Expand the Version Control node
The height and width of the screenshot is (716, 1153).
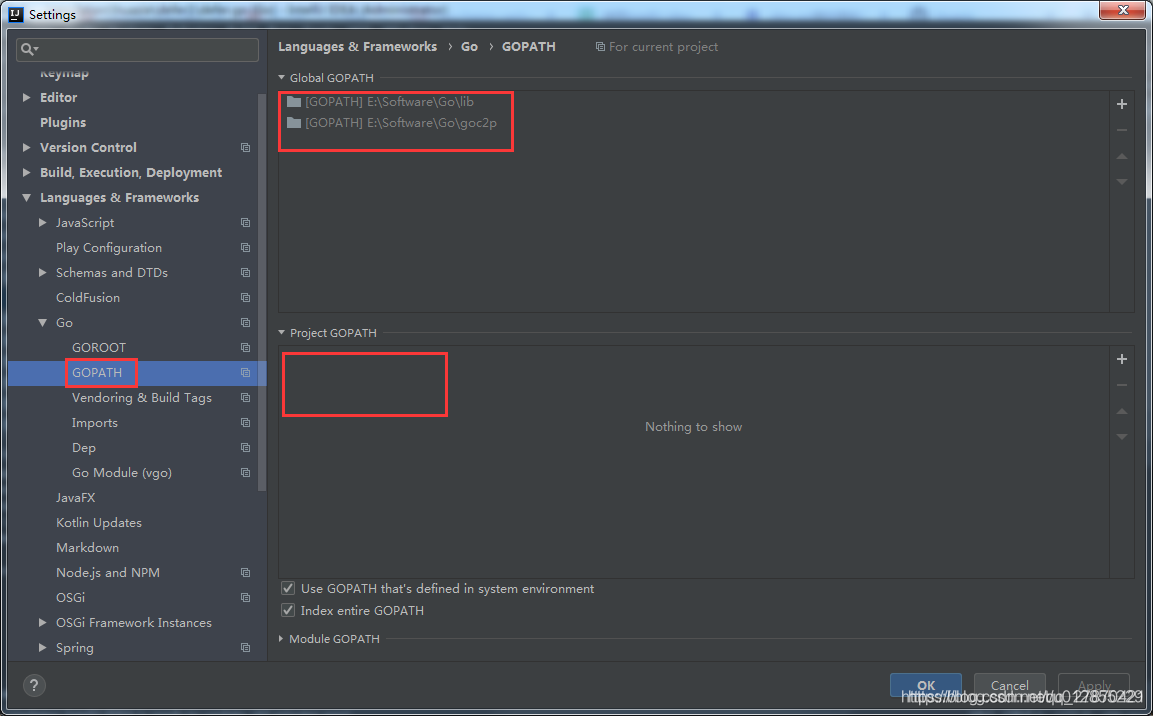26,147
